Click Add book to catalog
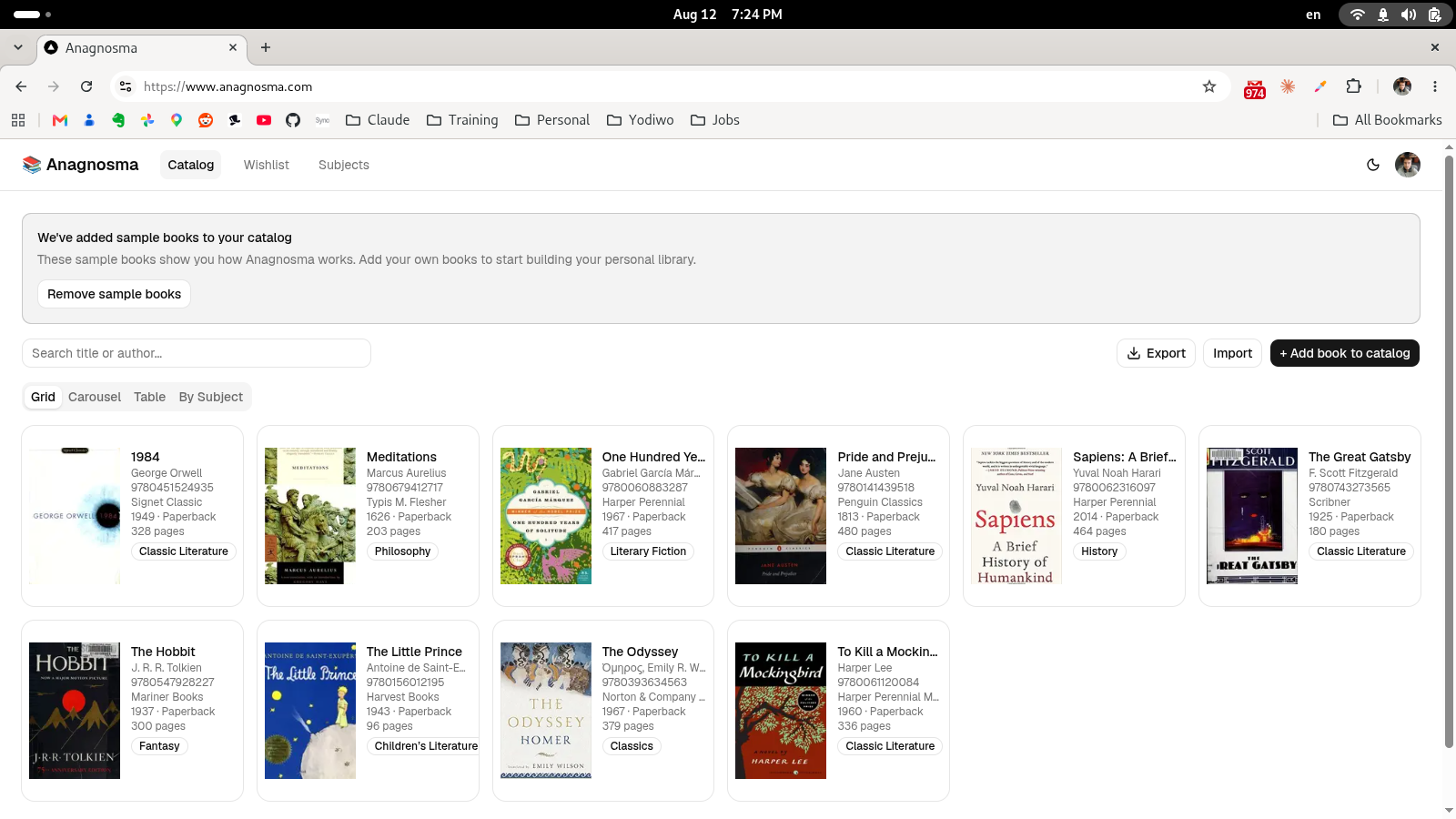Screen dimensions: 1456x819 (1345, 353)
